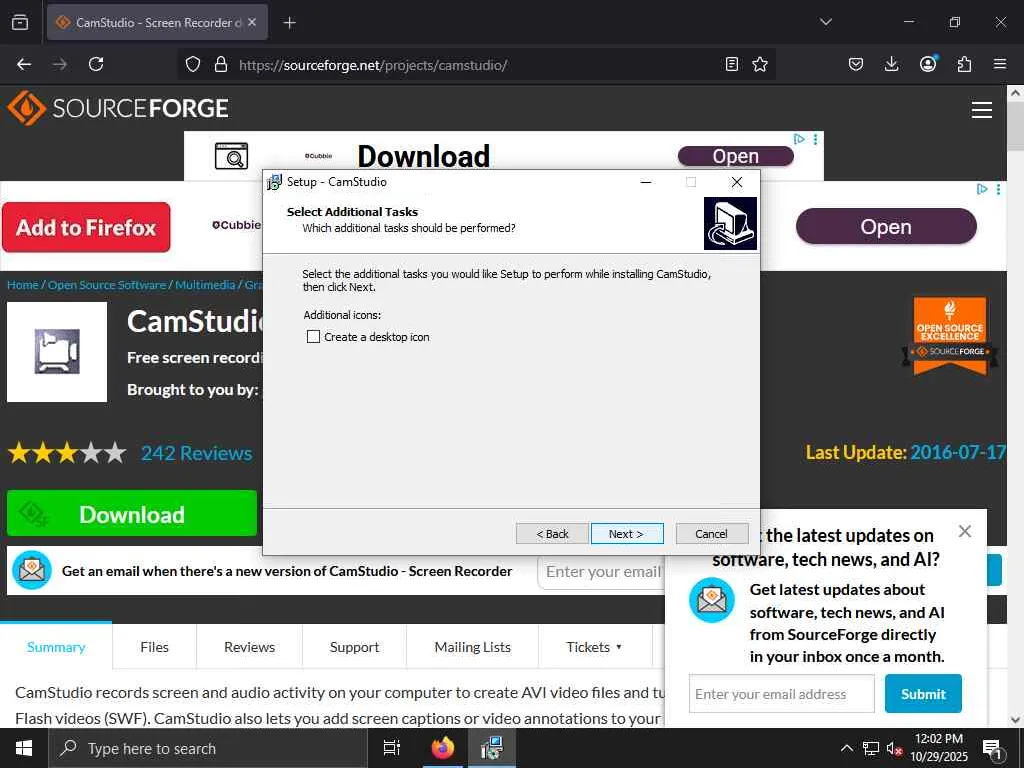This screenshot has width=1024, height=768.
Task: Click the Firefox back arrow
Action: [x=24, y=64]
